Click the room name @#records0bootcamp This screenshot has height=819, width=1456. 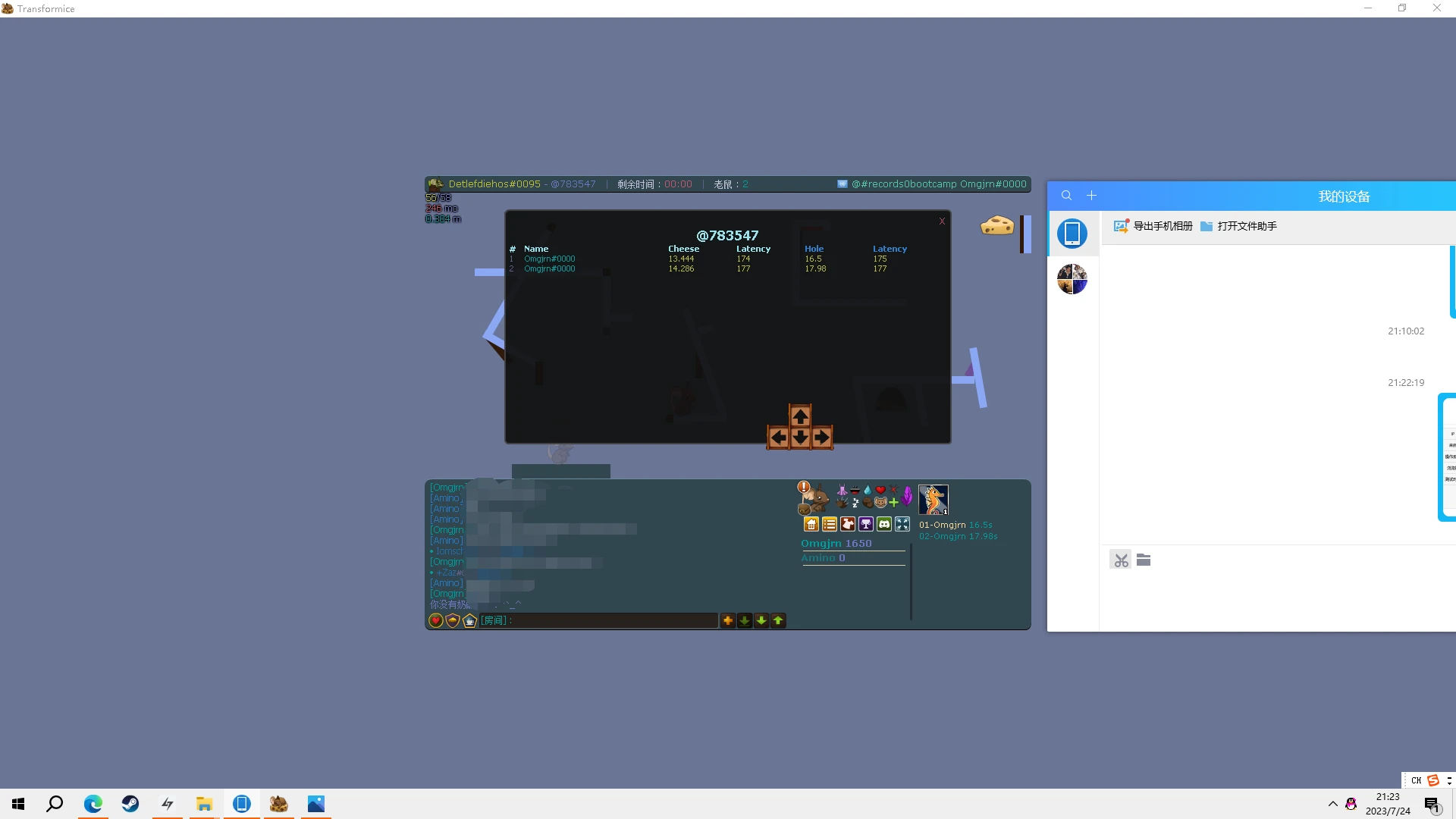904,184
